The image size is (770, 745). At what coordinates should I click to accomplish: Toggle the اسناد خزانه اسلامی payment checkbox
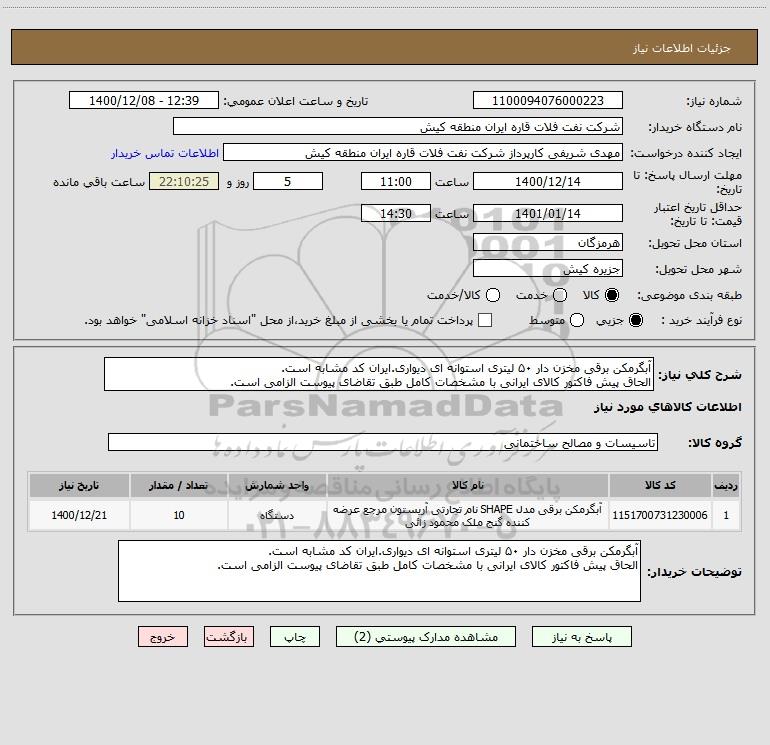tap(485, 320)
